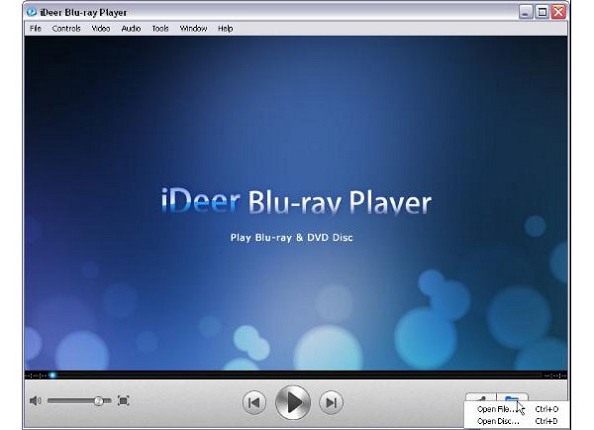This screenshot has height=430, width=594.
Task: Click the large play button
Action: pyautogui.click(x=293, y=402)
